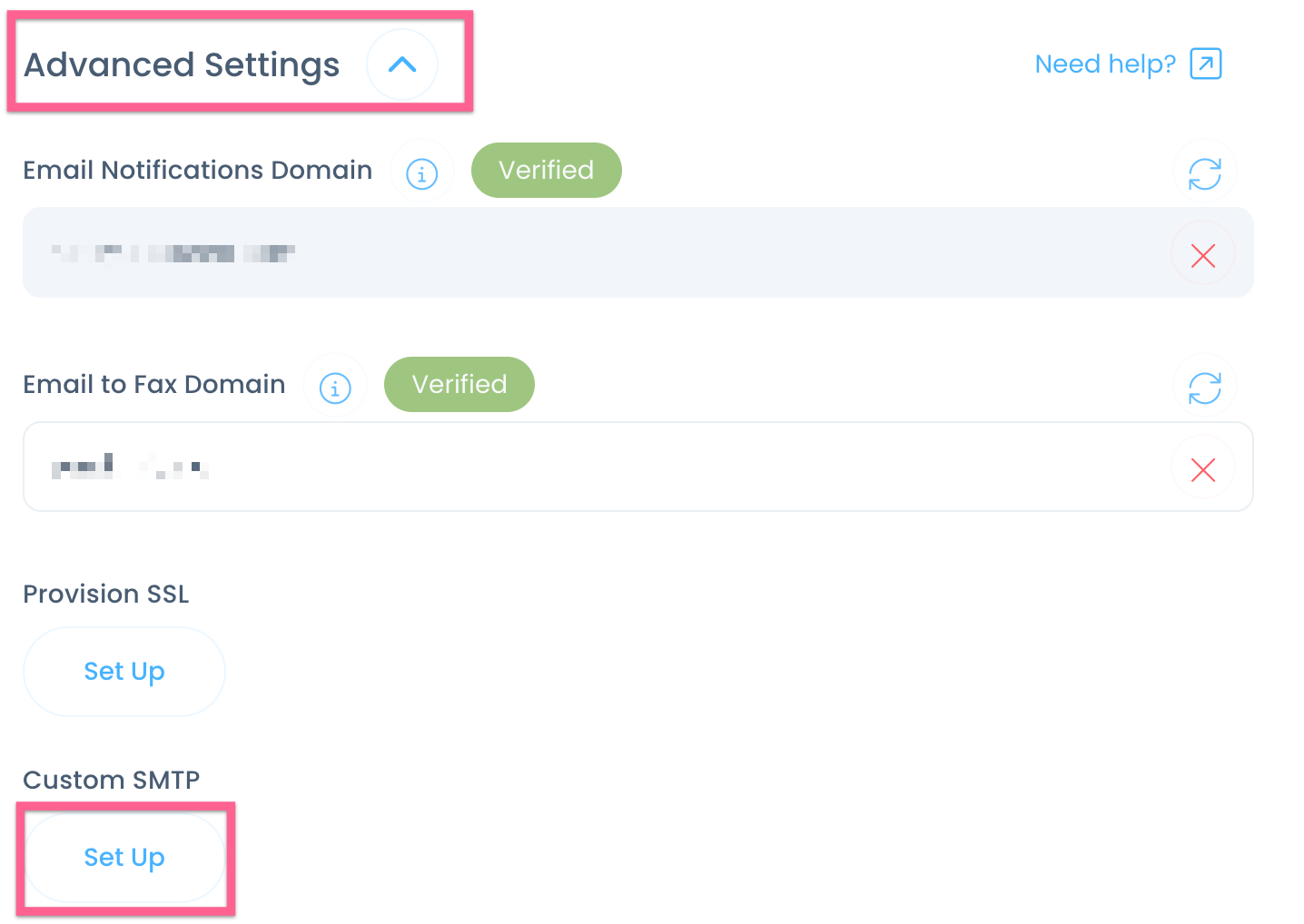Screen dimensions: 1304x924
Task: Click the external link icon beside Need help?
Action: point(1206,64)
